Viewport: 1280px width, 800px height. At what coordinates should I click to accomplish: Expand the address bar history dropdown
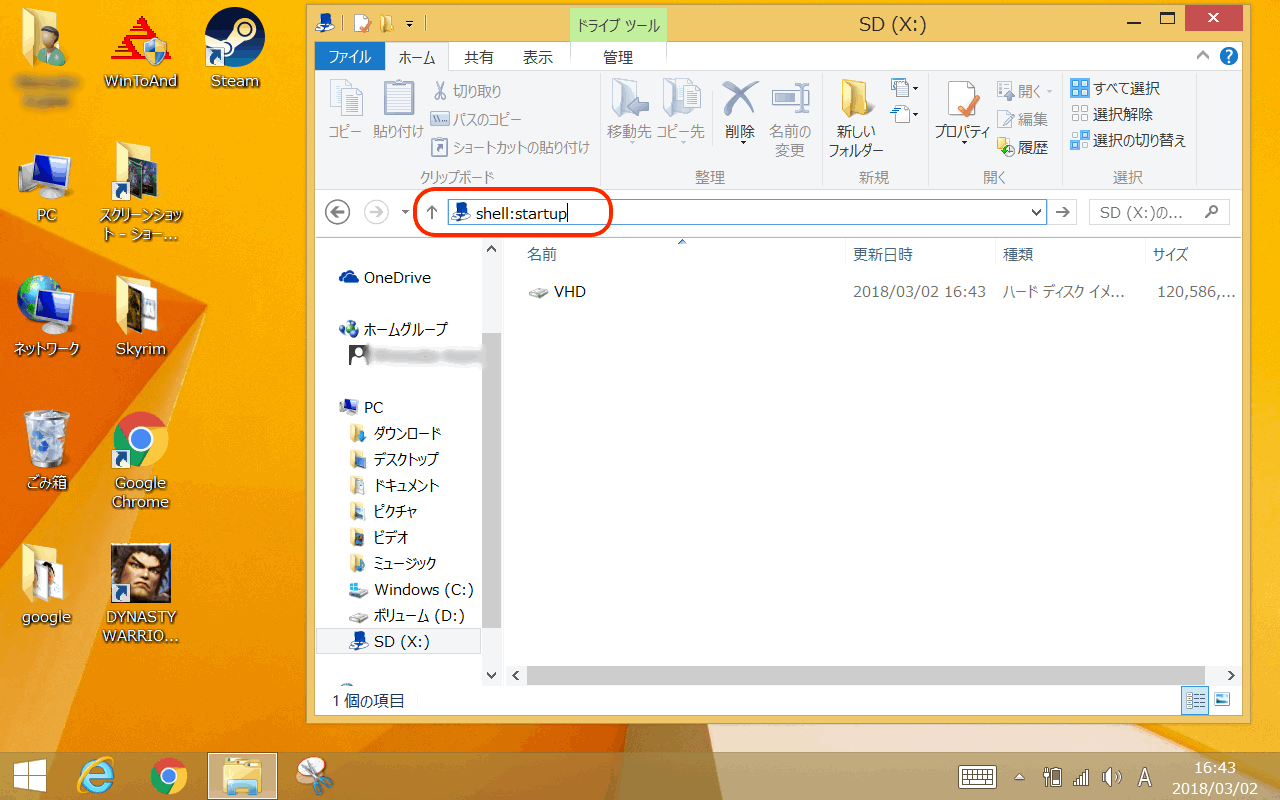pyautogui.click(x=1036, y=212)
